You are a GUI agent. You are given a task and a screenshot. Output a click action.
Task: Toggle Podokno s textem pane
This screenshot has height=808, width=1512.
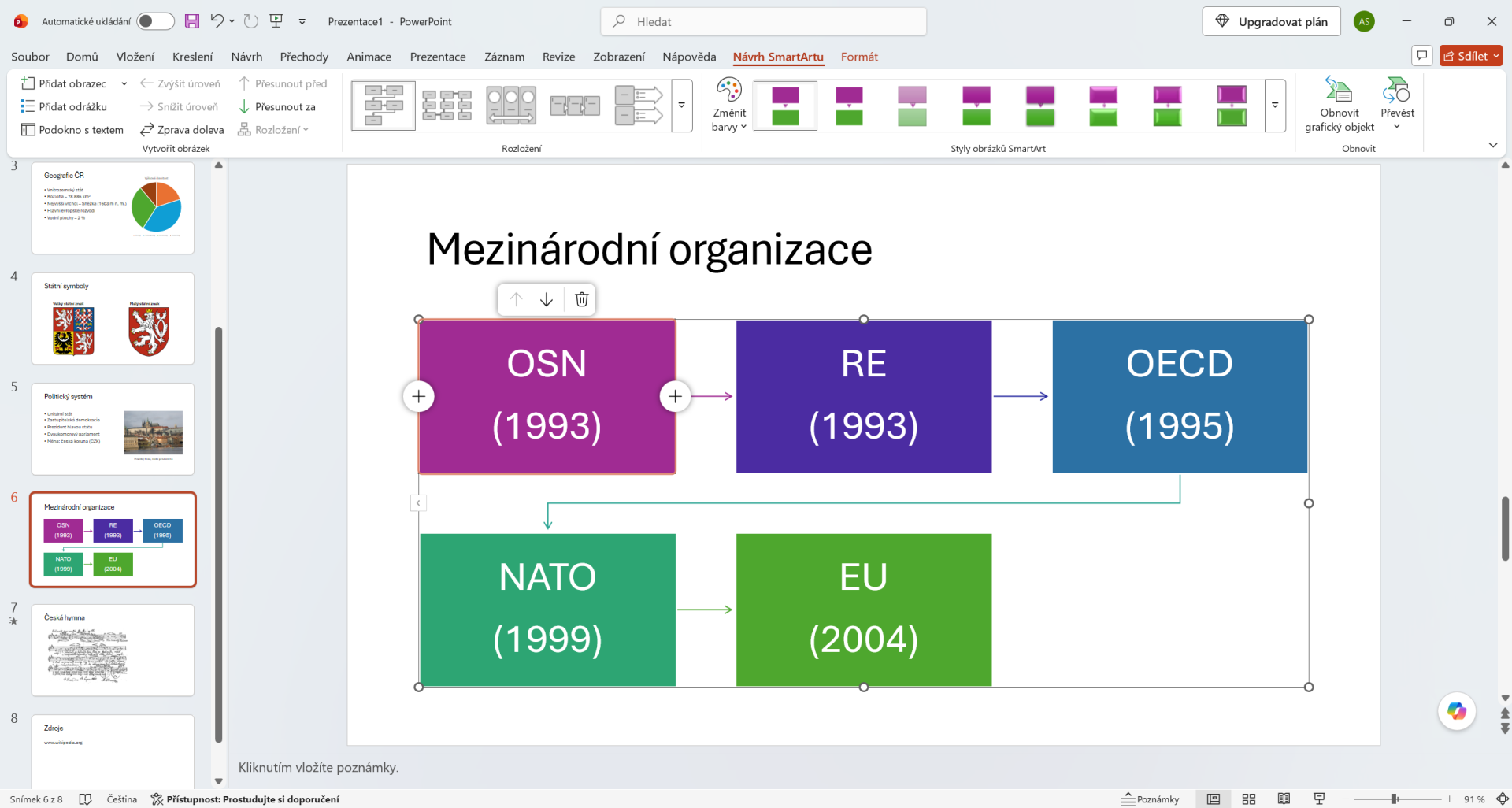72,130
